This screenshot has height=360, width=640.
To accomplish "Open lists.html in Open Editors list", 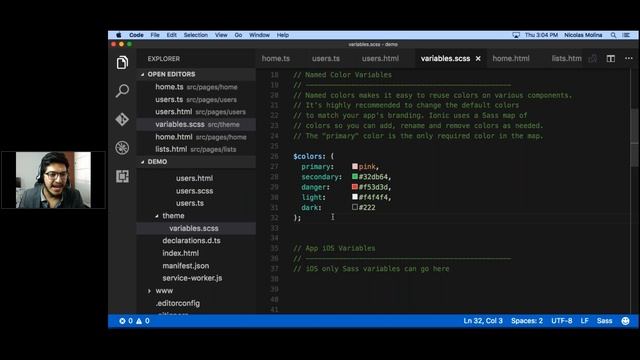I will point(196,149).
